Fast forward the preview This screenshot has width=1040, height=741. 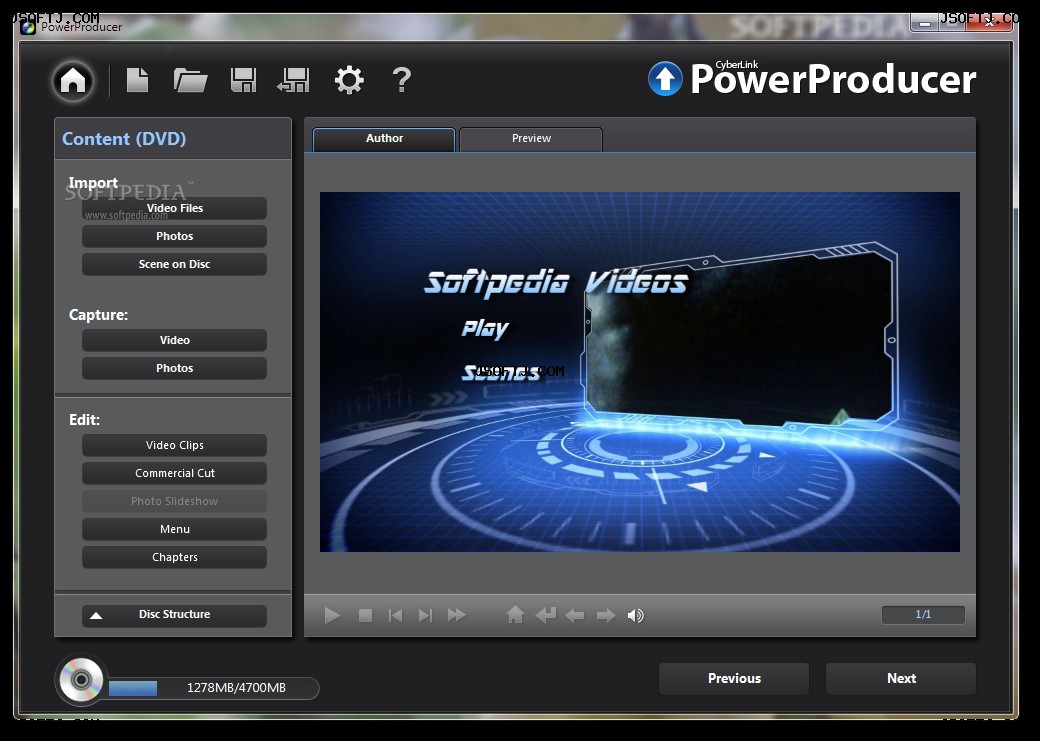tap(456, 616)
